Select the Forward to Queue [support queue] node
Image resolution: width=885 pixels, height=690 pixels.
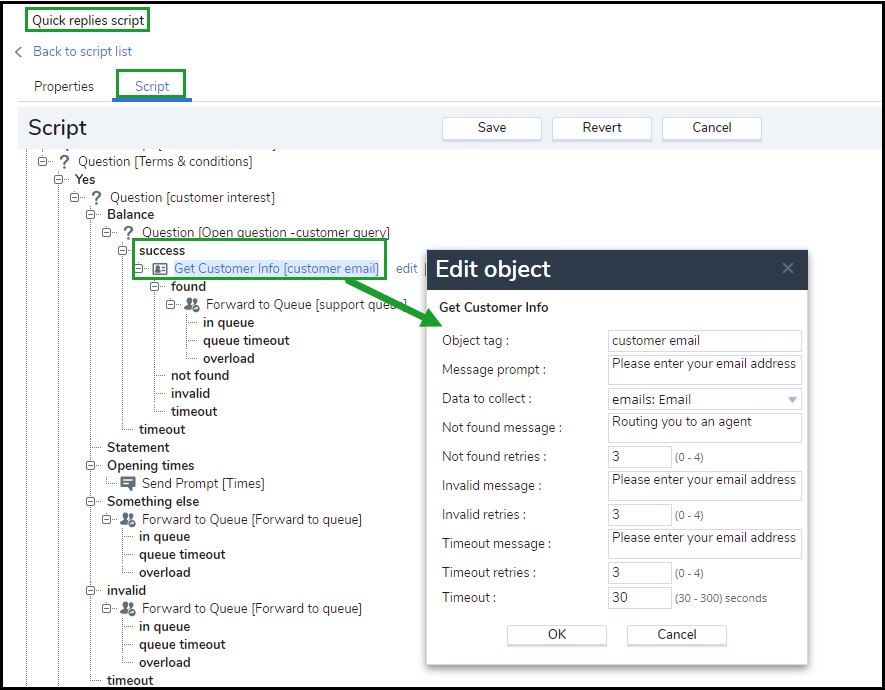tap(306, 305)
